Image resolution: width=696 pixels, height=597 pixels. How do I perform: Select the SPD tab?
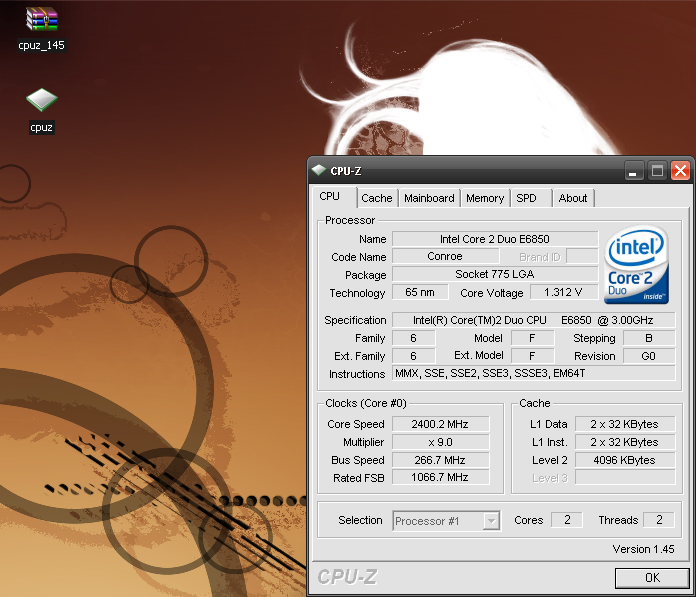coord(526,198)
